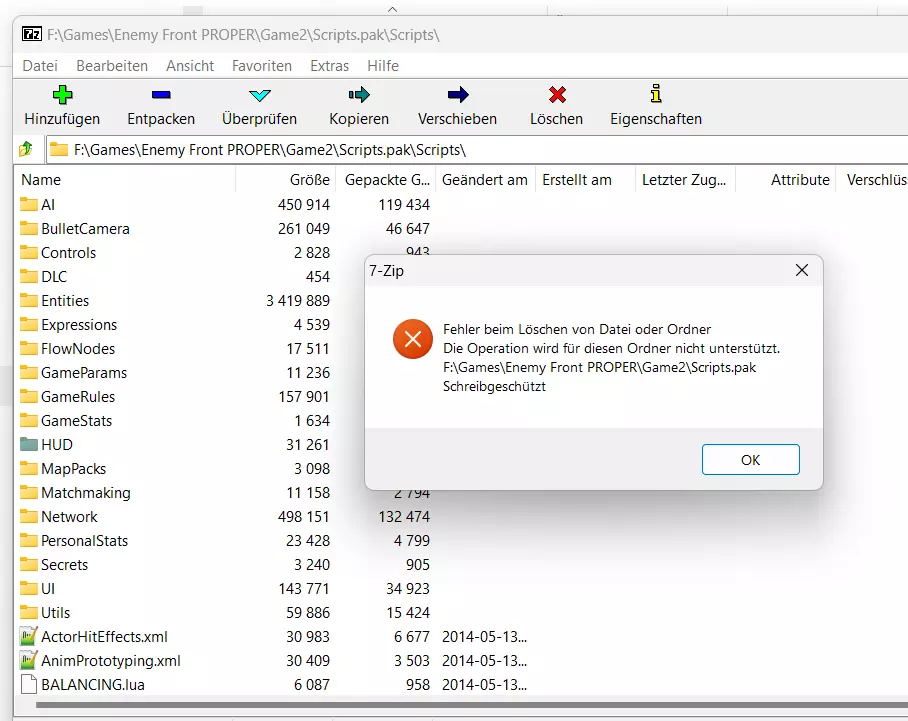Select the GameParams folder name
908x721 pixels.
coord(84,373)
